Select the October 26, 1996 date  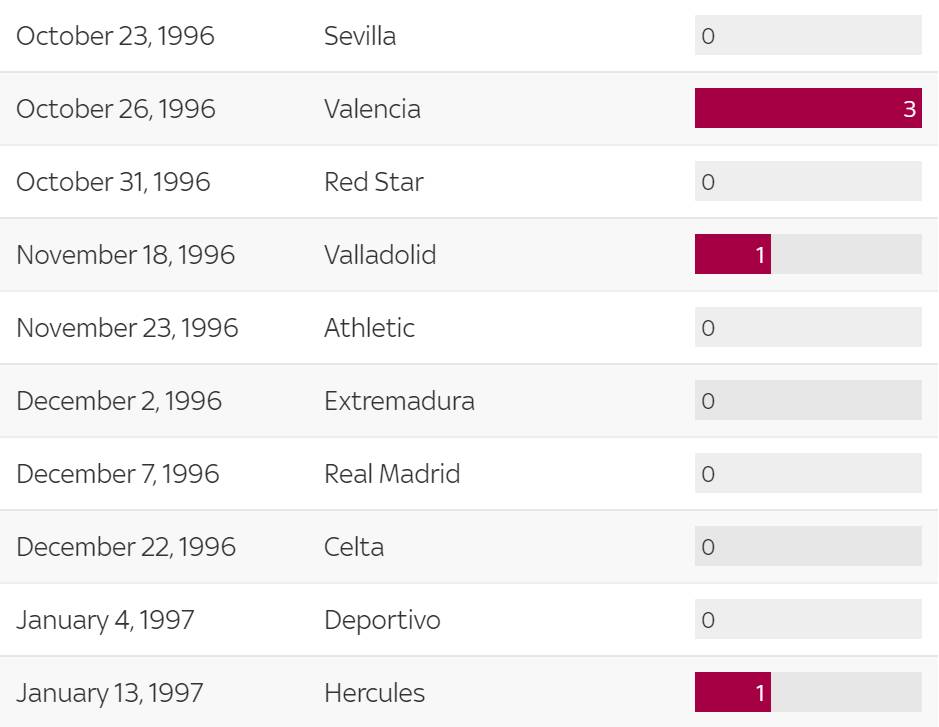(x=116, y=109)
